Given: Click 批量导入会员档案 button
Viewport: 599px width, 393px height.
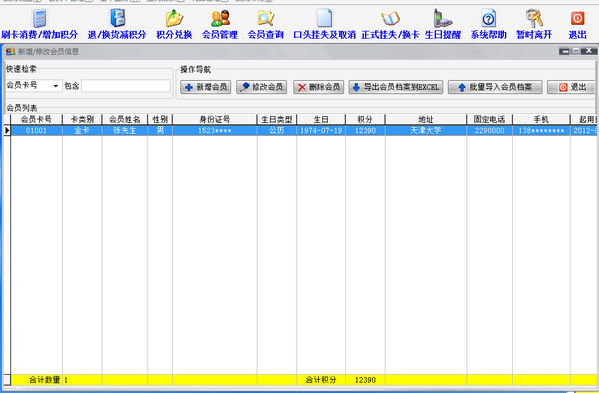Looking at the screenshot, I should 495,87.
